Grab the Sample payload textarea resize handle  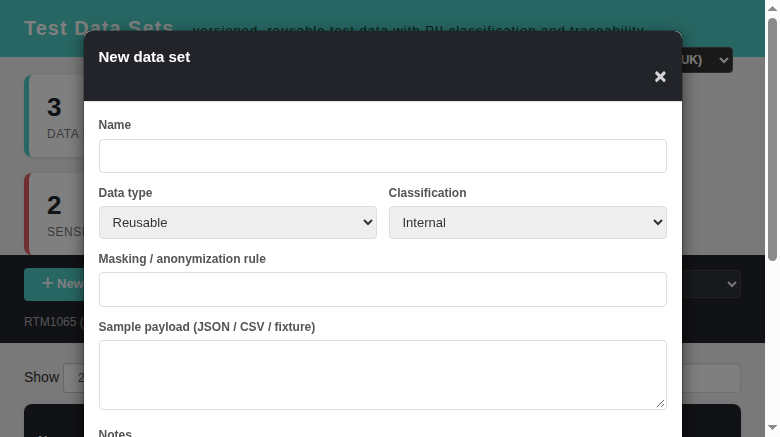(x=661, y=404)
